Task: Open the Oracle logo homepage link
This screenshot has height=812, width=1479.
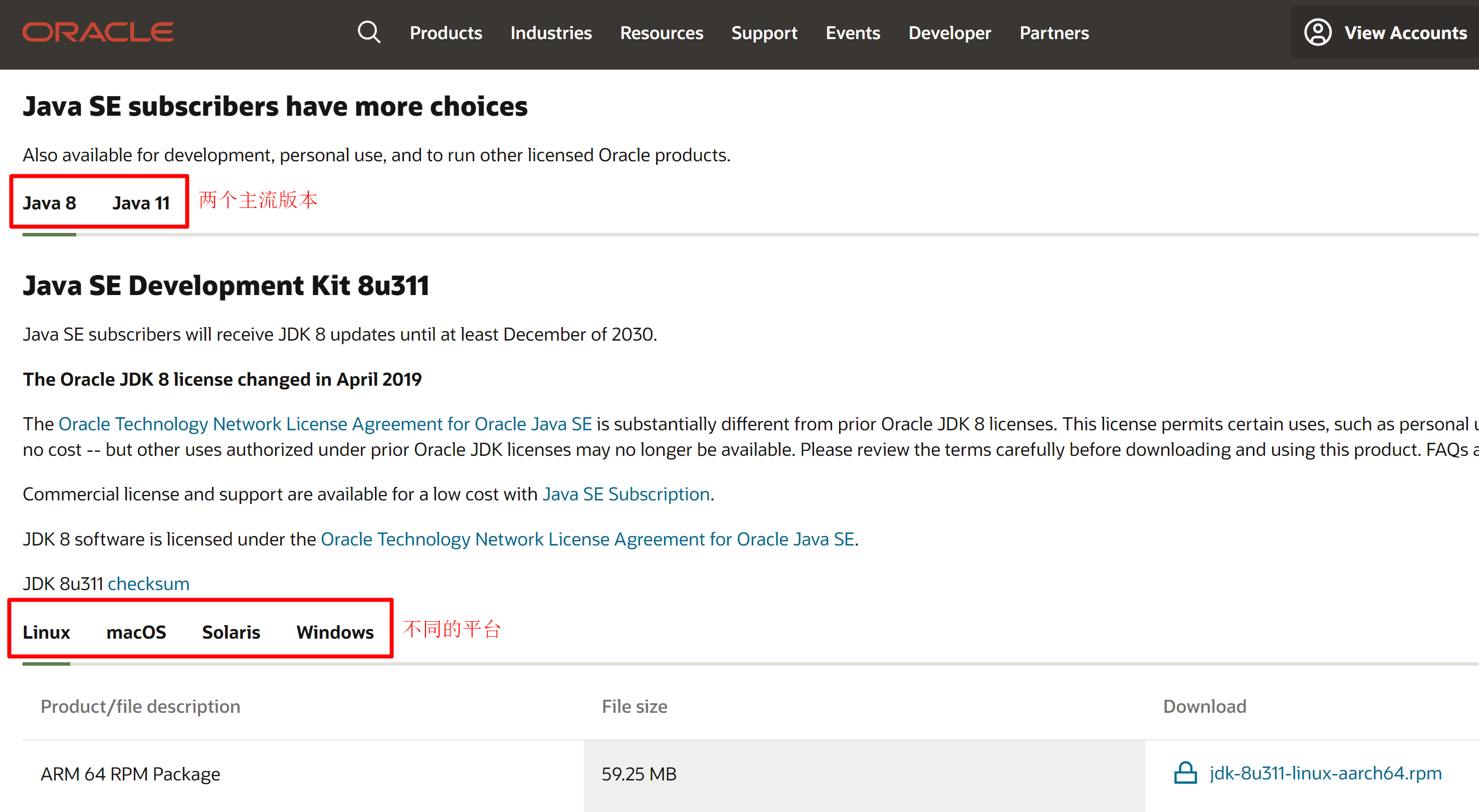Action: [98, 32]
